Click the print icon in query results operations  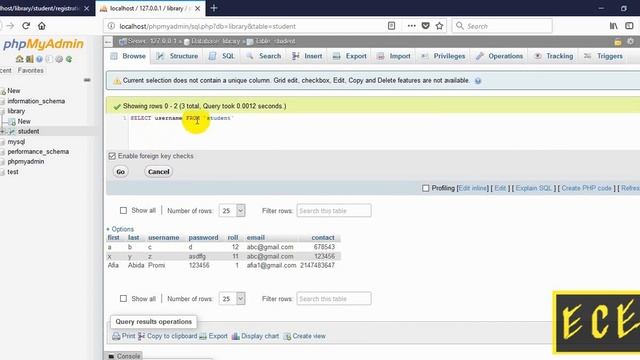pyautogui.click(x=116, y=336)
